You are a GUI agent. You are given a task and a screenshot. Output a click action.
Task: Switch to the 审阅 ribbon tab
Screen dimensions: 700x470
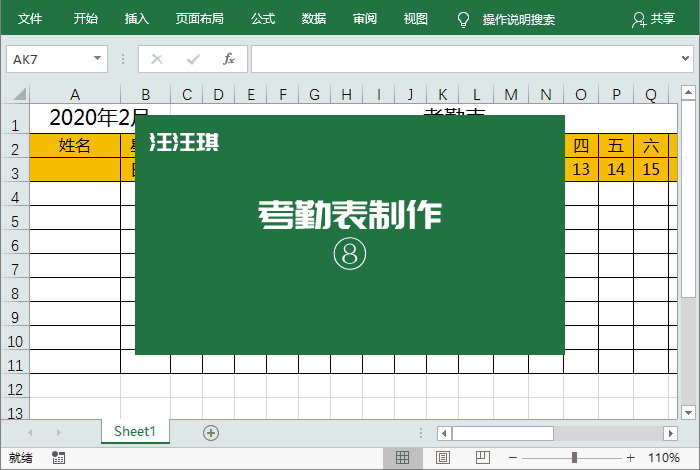coord(365,19)
